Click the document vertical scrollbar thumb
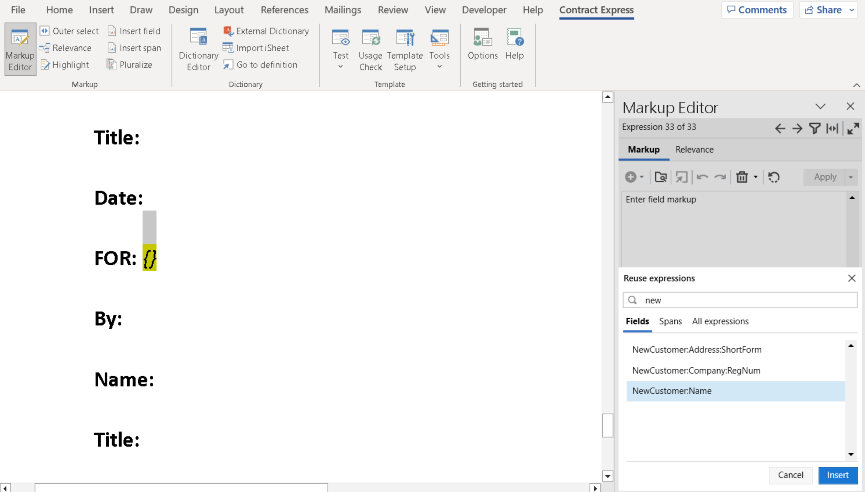Viewport: 865px width, 492px height. (x=607, y=425)
